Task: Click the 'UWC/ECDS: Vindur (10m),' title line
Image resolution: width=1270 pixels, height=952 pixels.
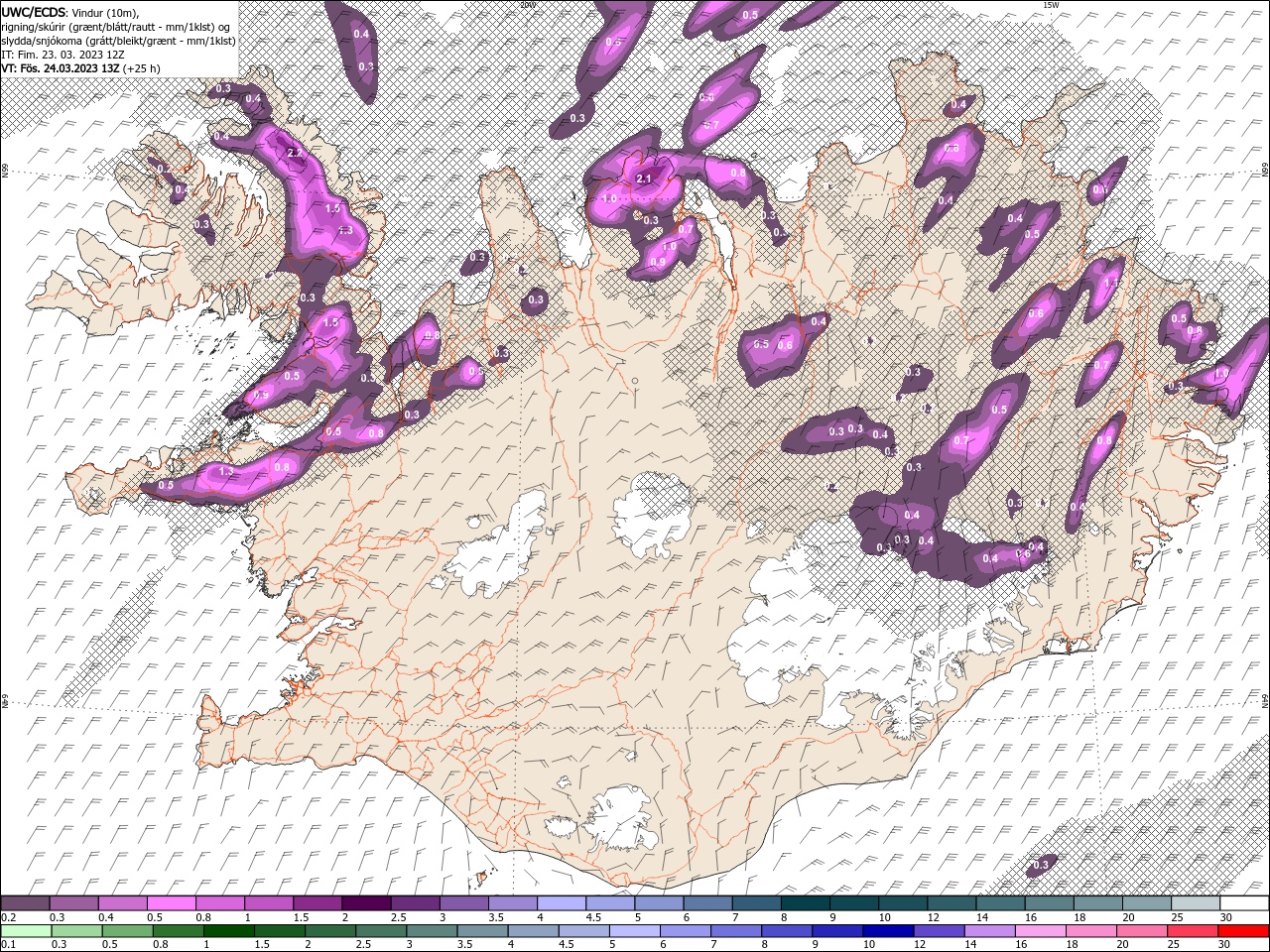Action: [x=70, y=11]
